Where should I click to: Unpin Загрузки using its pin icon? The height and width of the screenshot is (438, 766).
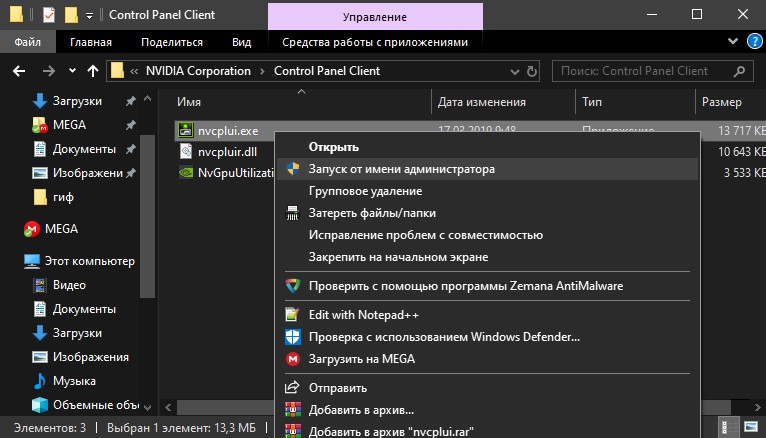130,101
